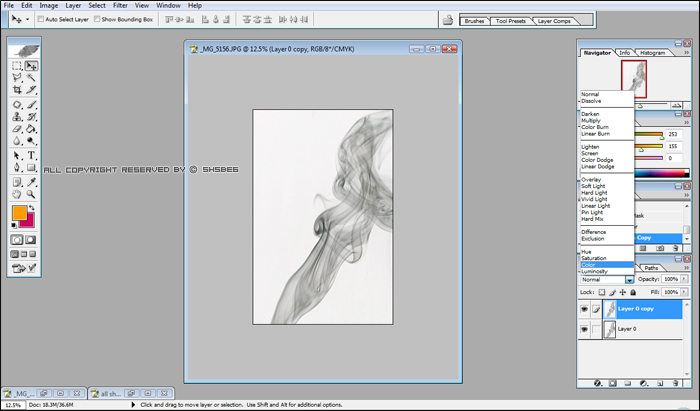Click the orange foreground color swatch

click(19, 213)
